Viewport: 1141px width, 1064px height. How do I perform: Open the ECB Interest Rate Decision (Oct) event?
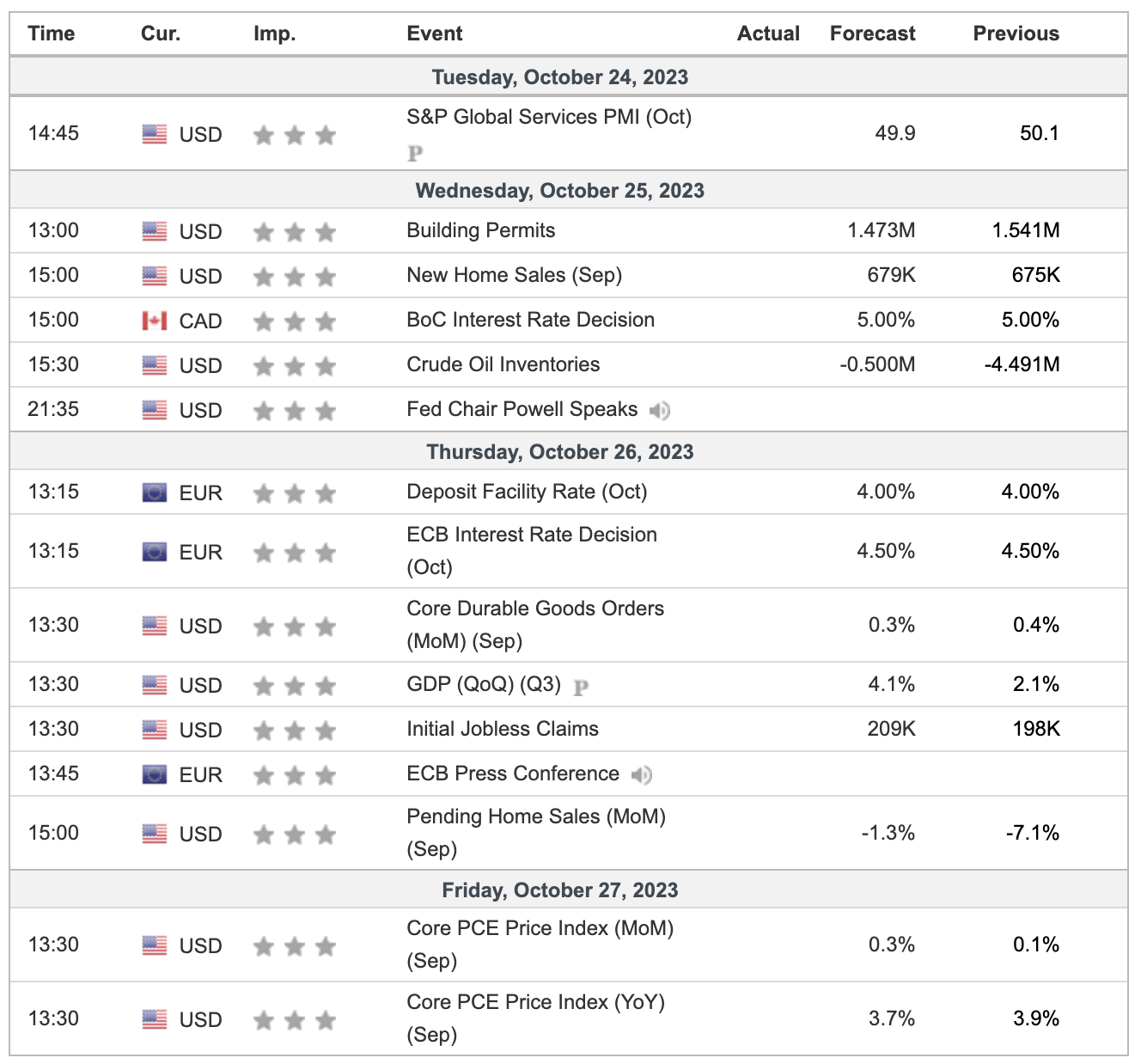532,551
